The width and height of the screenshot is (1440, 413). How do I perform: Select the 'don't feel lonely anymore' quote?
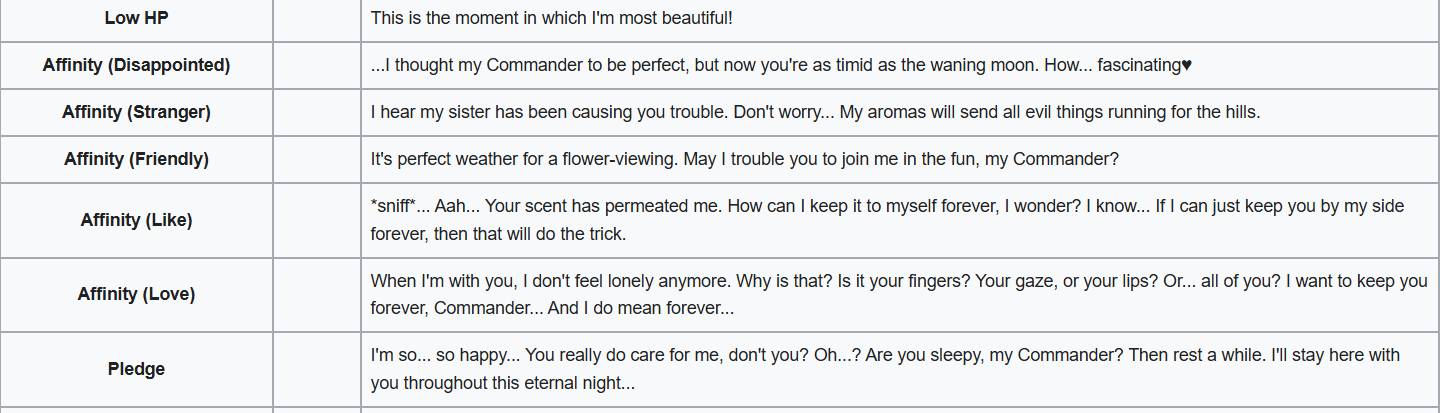pyautogui.click(x=899, y=295)
